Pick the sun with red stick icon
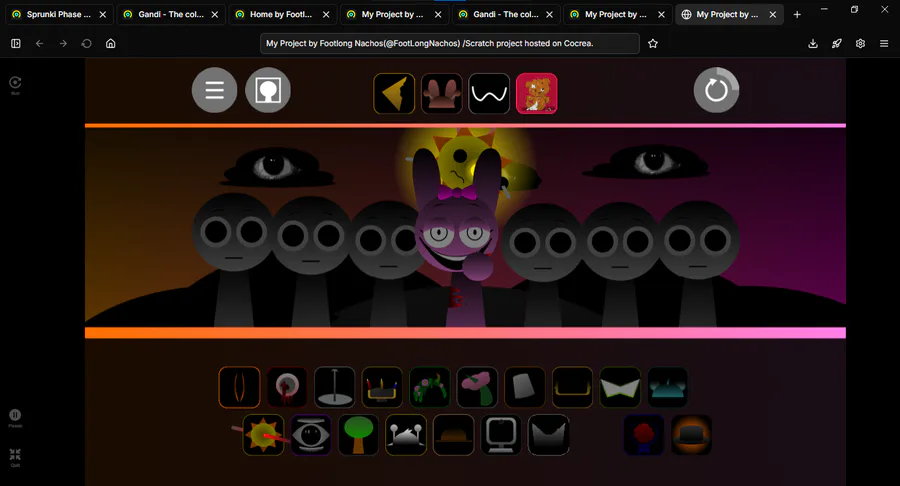Viewport: 900px width, 486px height. pos(263,435)
